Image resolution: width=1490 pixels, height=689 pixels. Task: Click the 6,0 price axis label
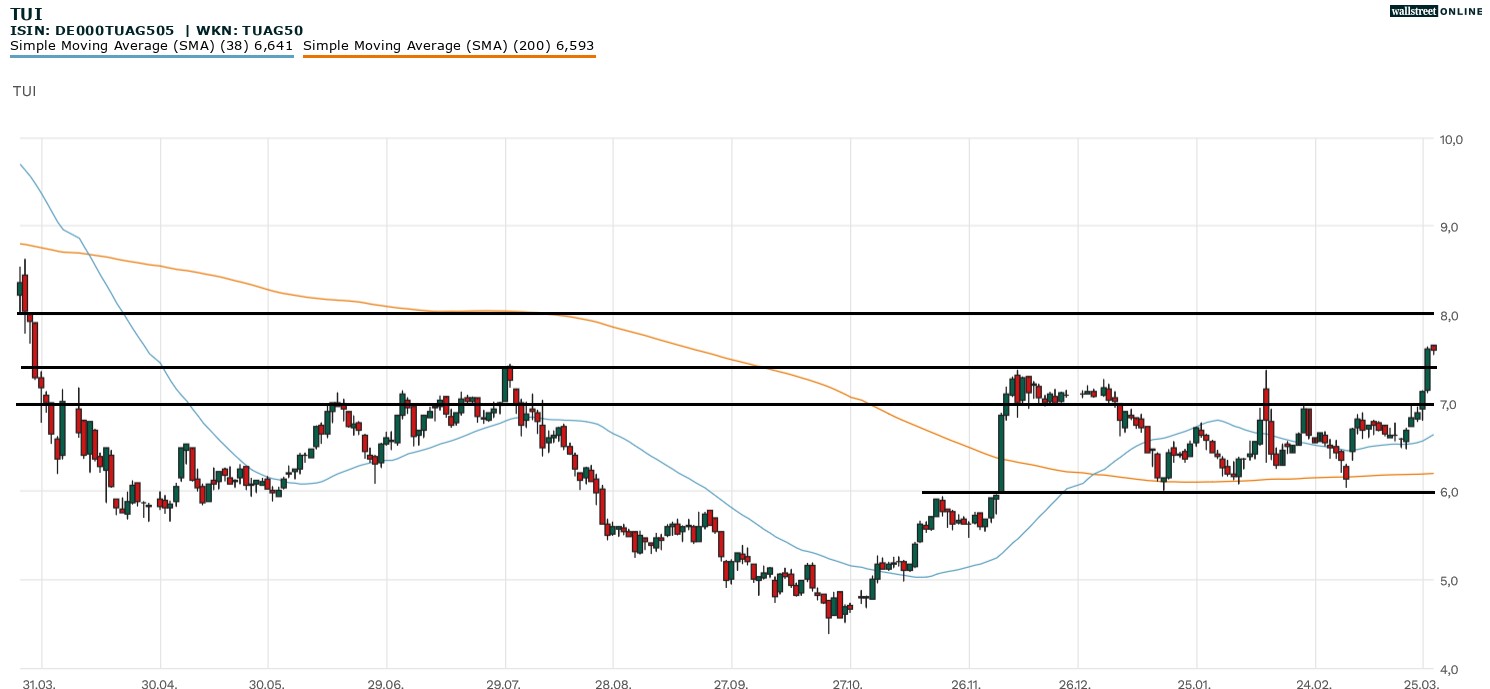pos(1447,492)
